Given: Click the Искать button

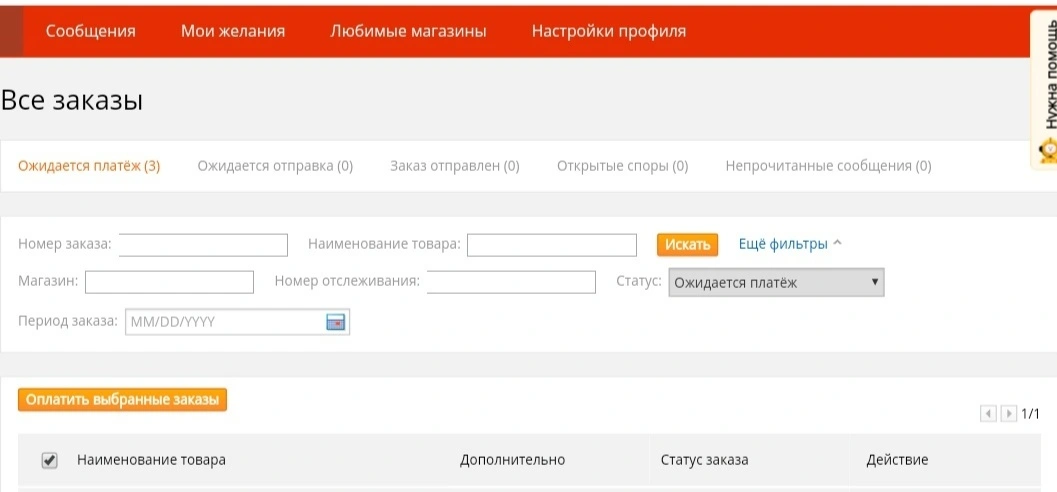Looking at the screenshot, I should [x=688, y=244].
